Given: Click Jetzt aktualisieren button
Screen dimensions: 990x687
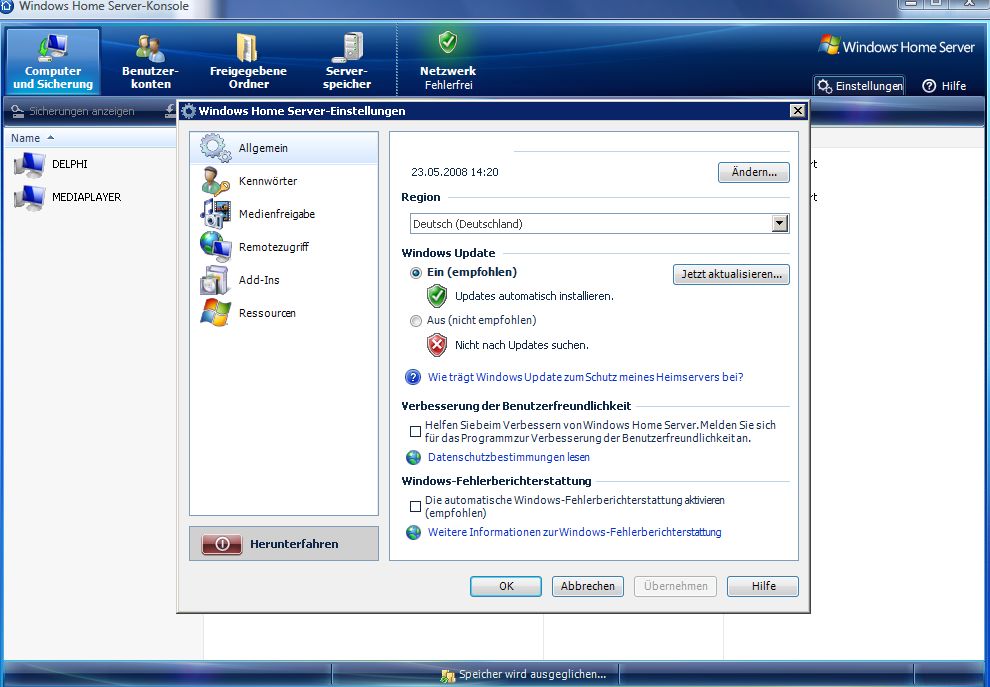Looking at the screenshot, I should coord(731,274).
